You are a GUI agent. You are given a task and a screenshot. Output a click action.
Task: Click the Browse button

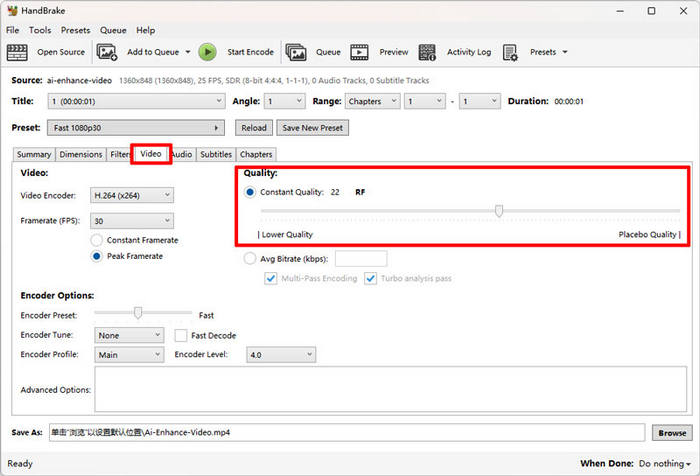pyautogui.click(x=672, y=433)
